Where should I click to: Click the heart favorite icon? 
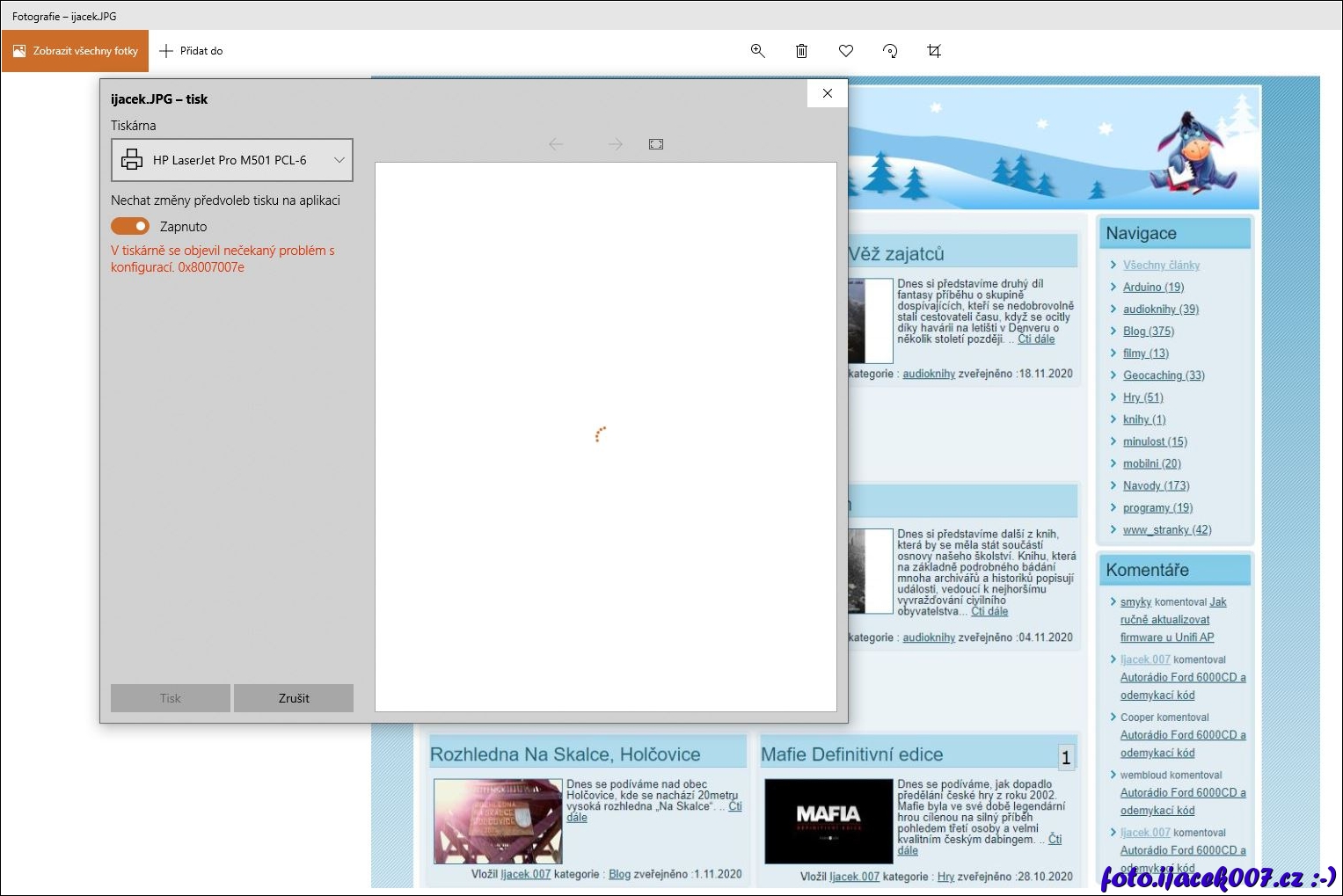[846, 51]
